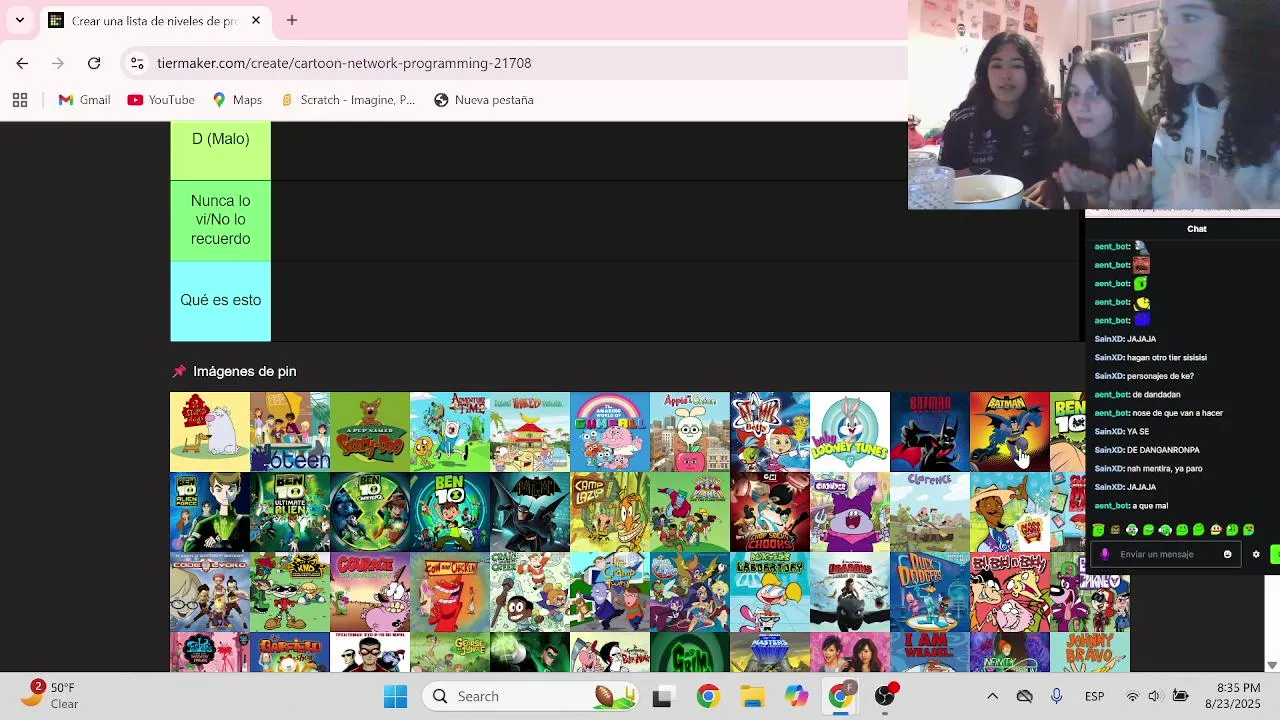Open the Maps bookmark
Image resolution: width=1280 pixels, height=720 pixels.
[237, 100]
